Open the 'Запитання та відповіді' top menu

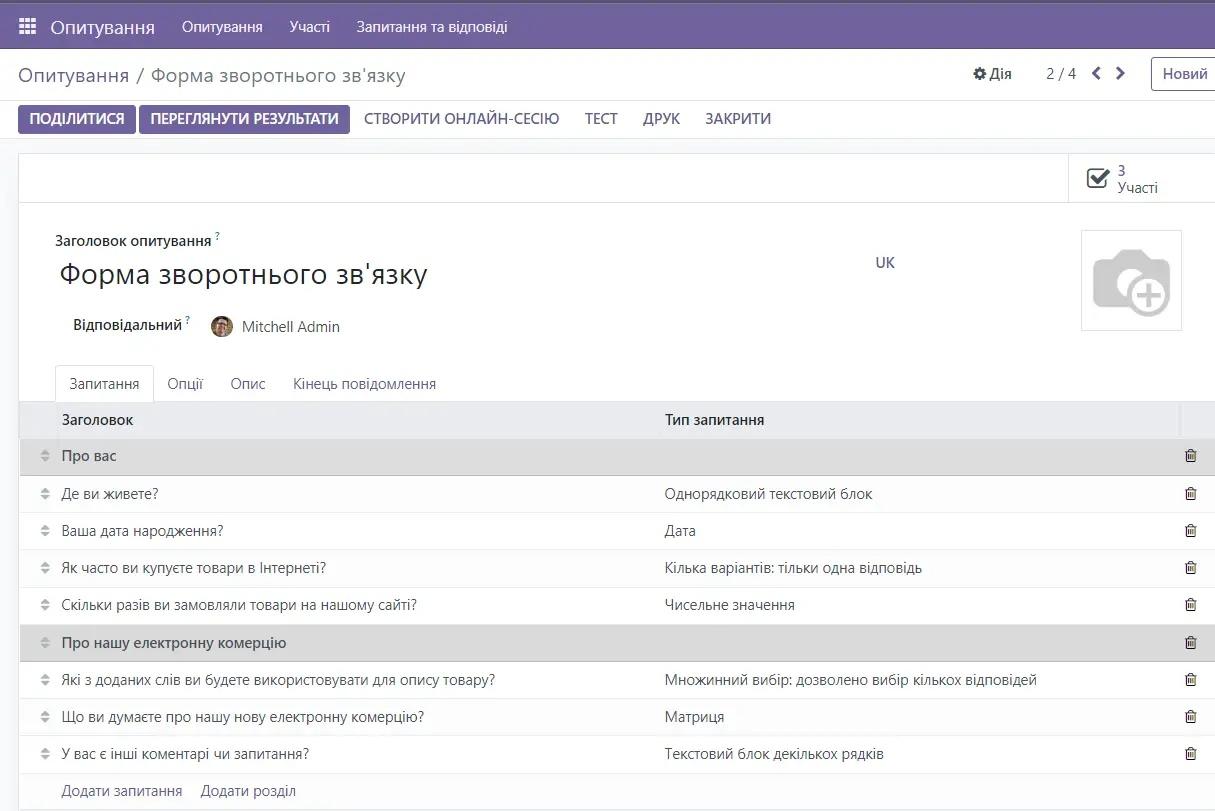coord(432,27)
